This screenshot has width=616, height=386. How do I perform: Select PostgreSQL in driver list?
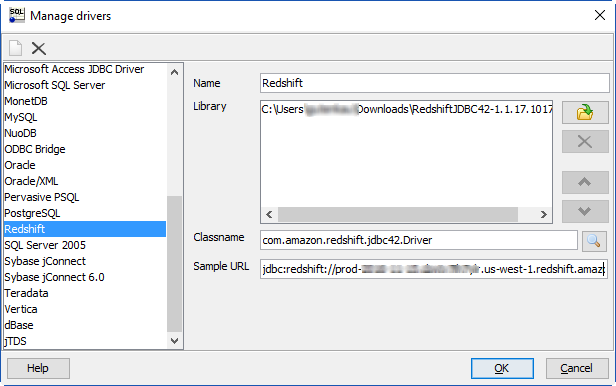85,213
